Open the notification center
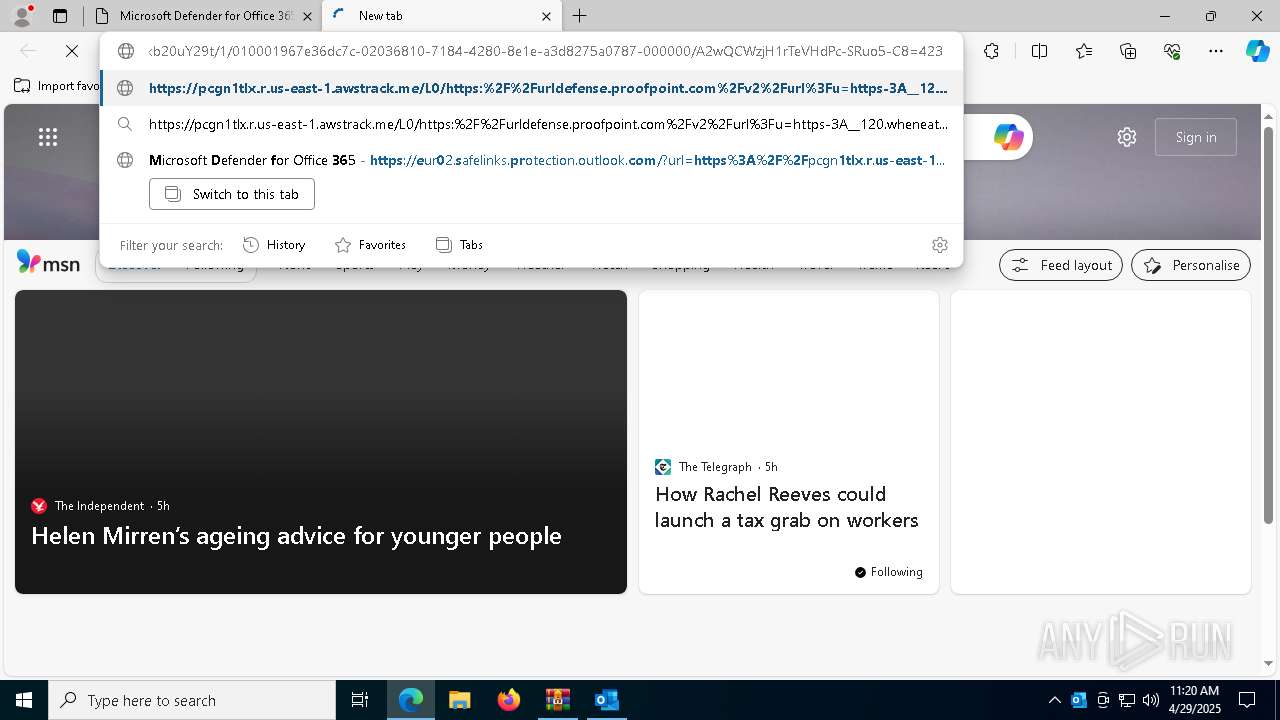 tap(1247, 700)
